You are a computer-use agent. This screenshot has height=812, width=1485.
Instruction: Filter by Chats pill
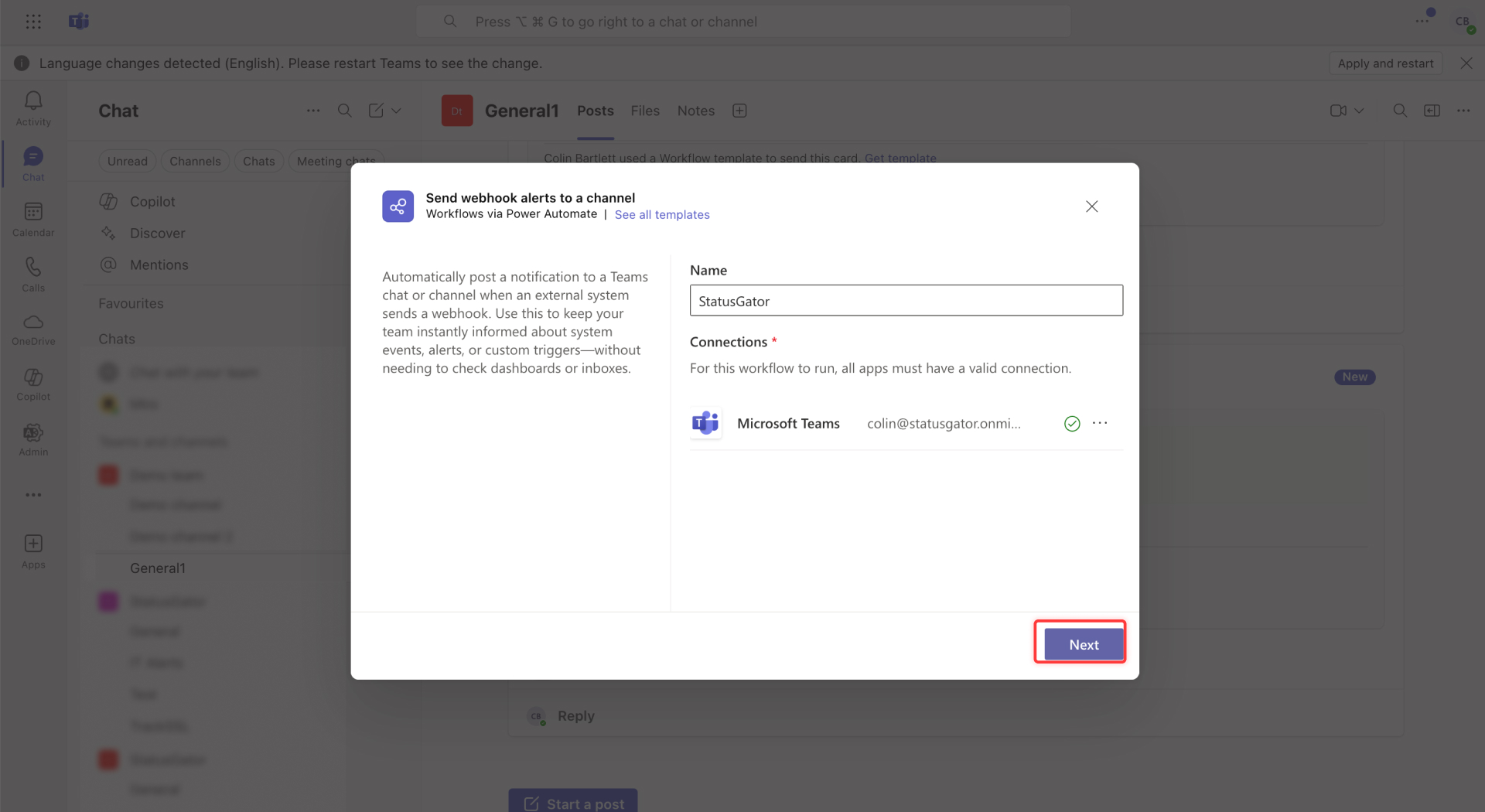pyautogui.click(x=259, y=161)
